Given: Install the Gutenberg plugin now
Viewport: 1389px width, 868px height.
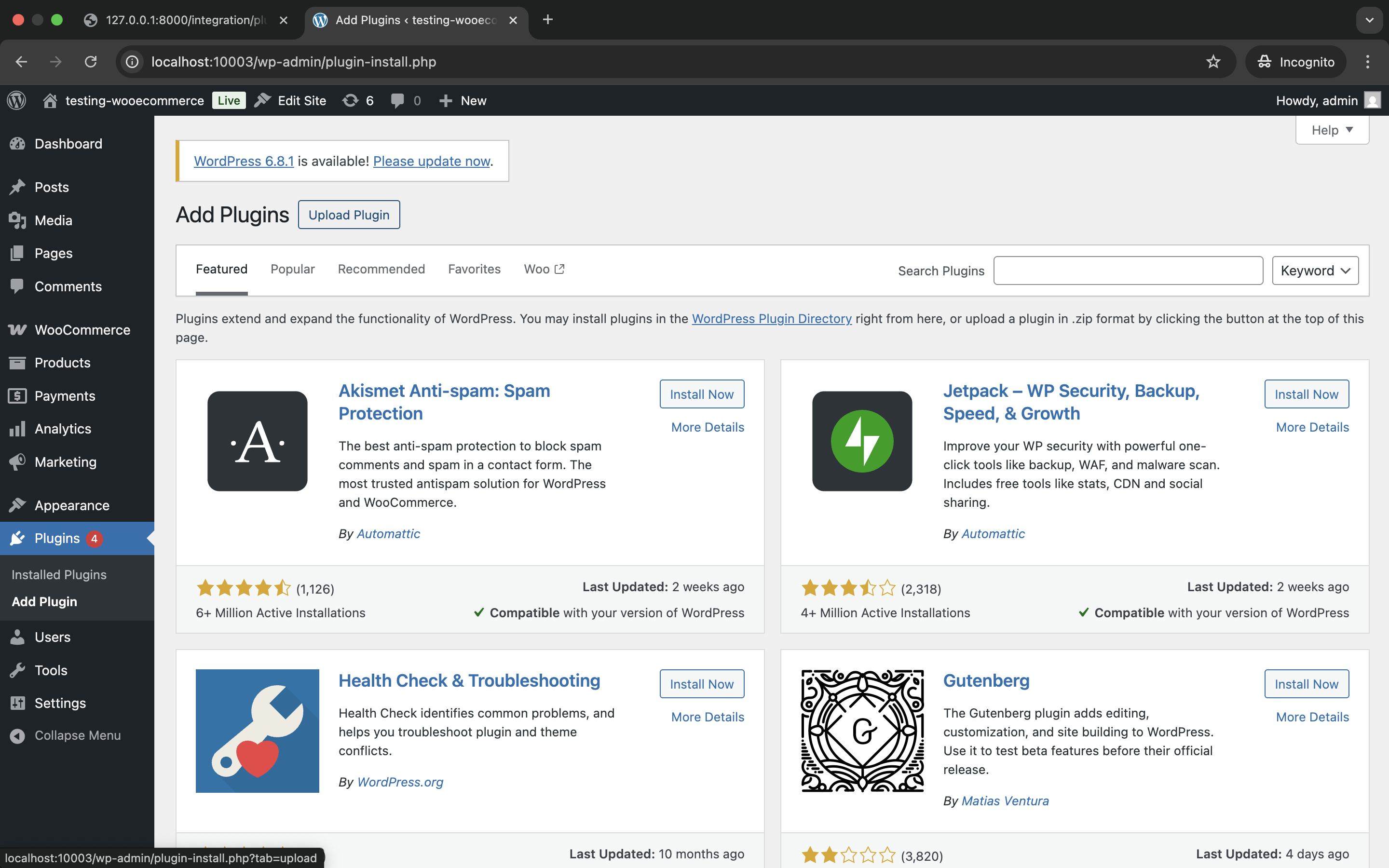Looking at the screenshot, I should 1307,684.
